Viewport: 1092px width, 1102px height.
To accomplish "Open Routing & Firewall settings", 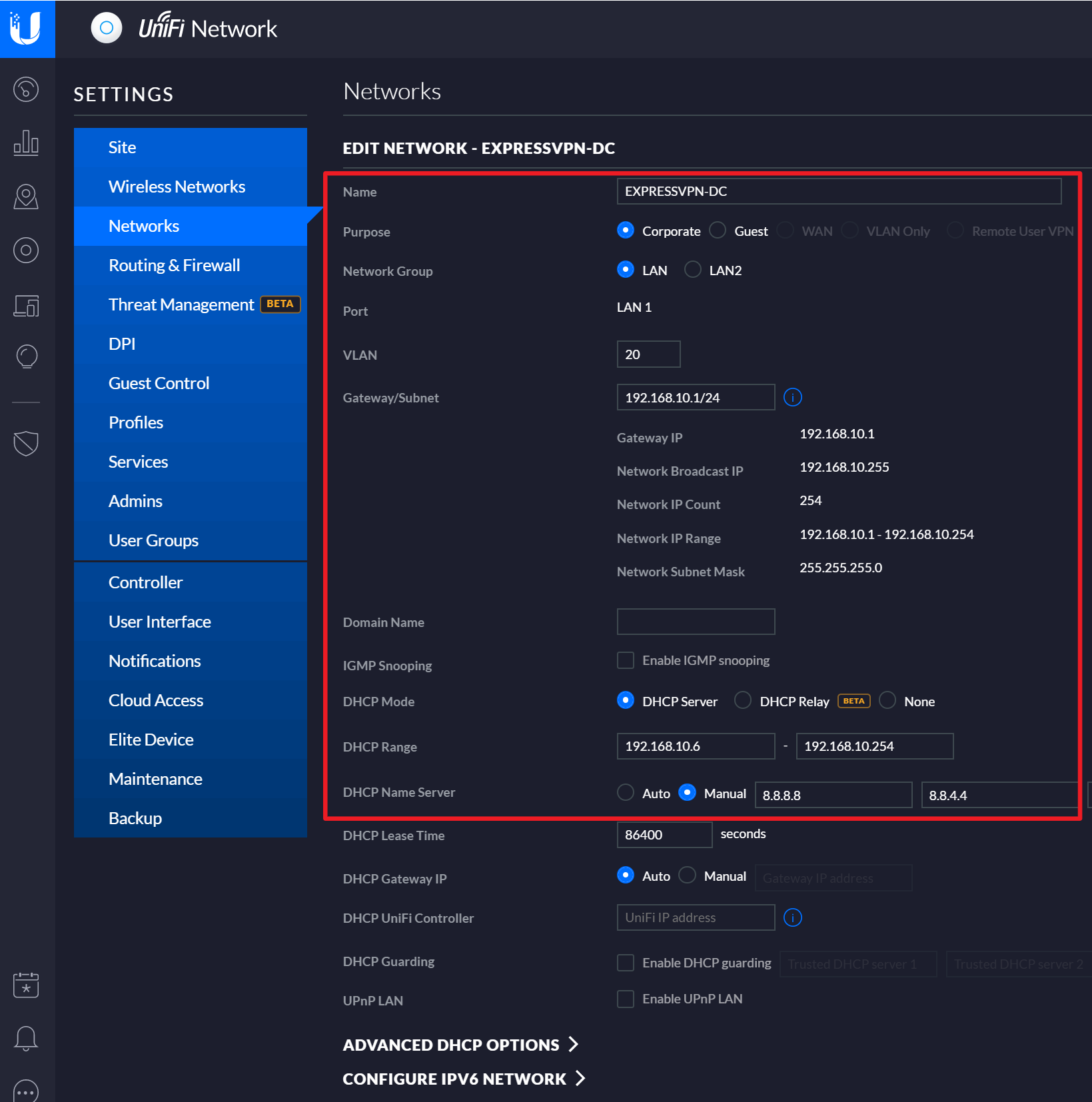I will (x=174, y=265).
